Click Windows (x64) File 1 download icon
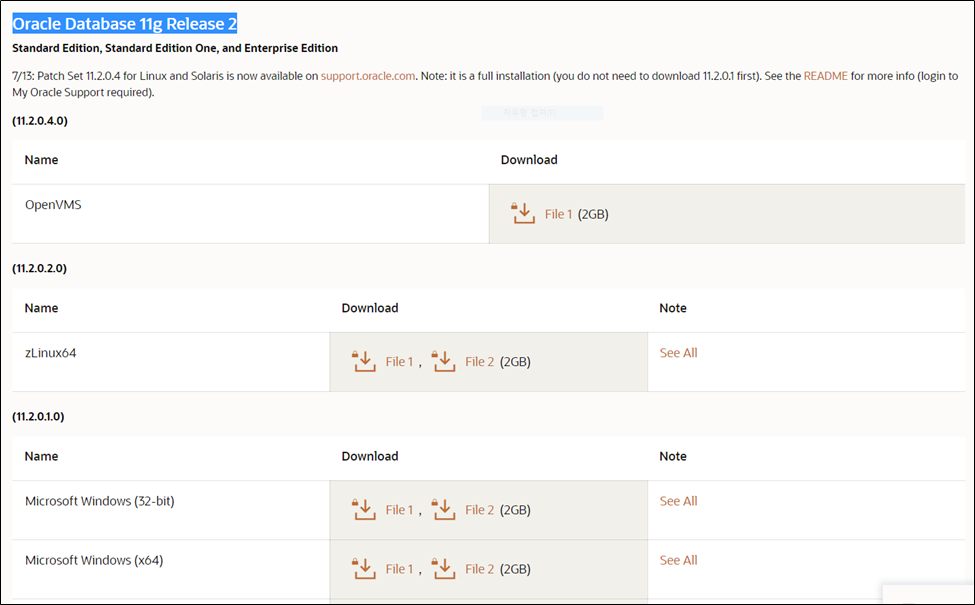 364,568
